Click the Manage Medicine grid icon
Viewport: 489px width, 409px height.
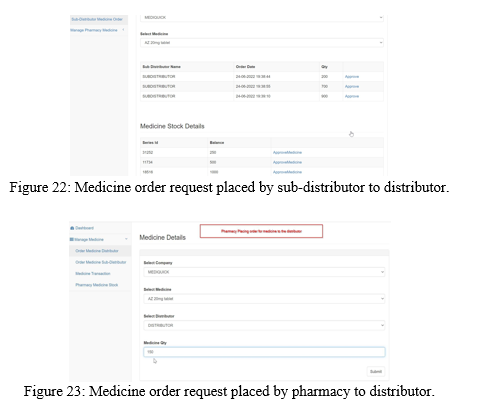tap(71, 239)
